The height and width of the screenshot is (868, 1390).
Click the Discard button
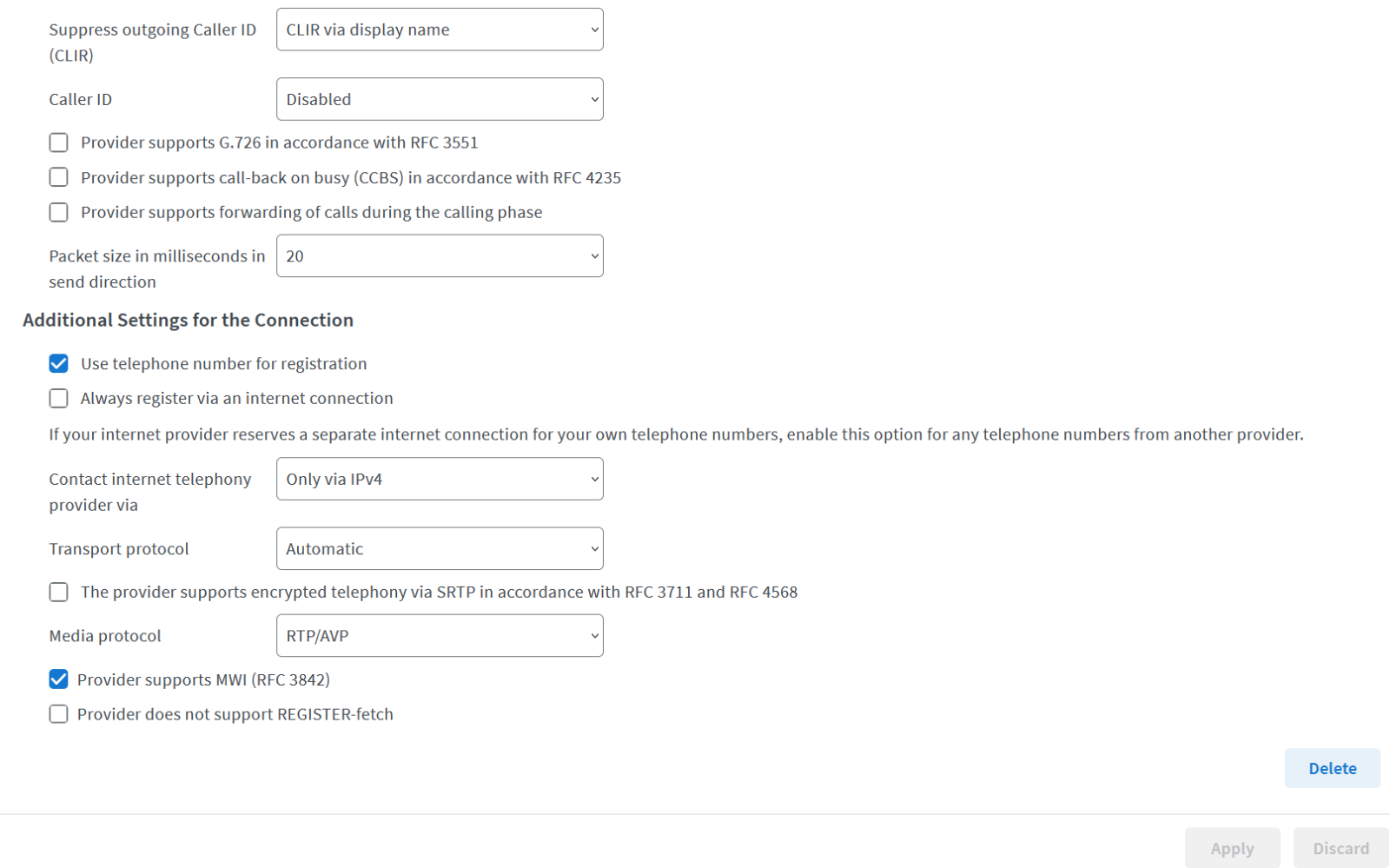(1340, 848)
